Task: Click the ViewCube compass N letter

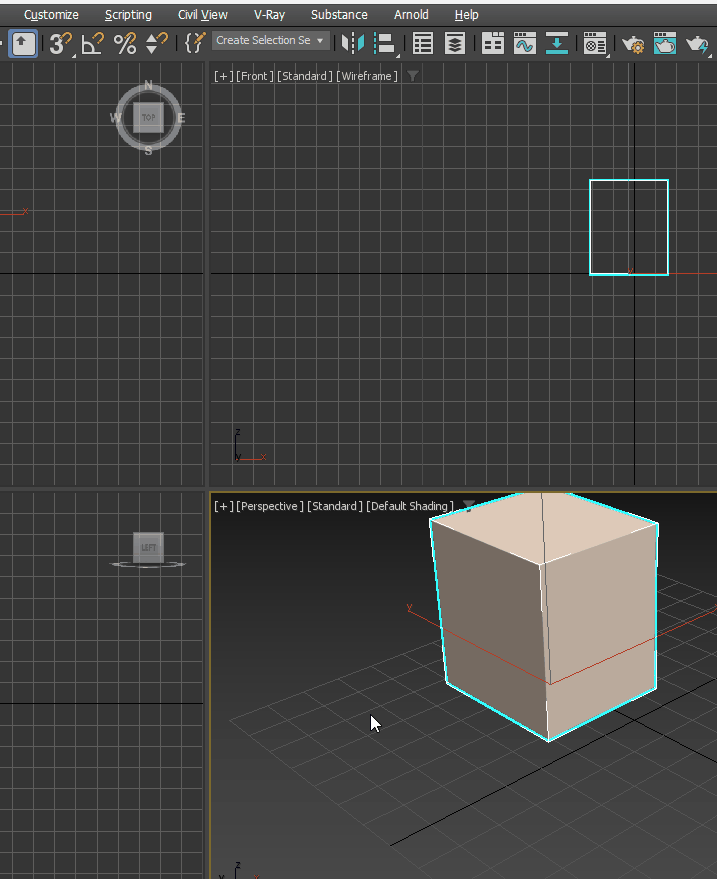Action: 149,85
